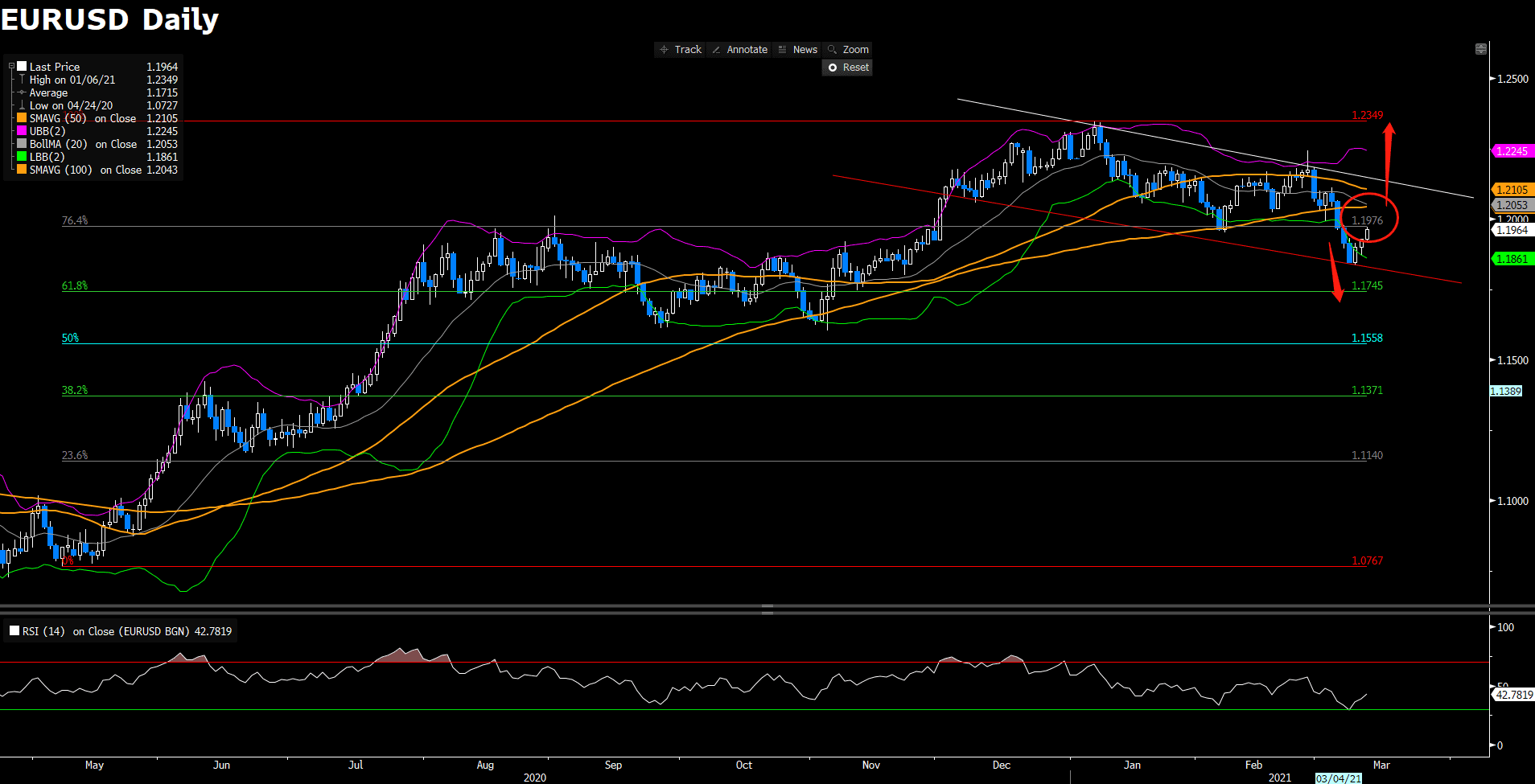
Task: Click the Reset zoom button
Action: 848,68
